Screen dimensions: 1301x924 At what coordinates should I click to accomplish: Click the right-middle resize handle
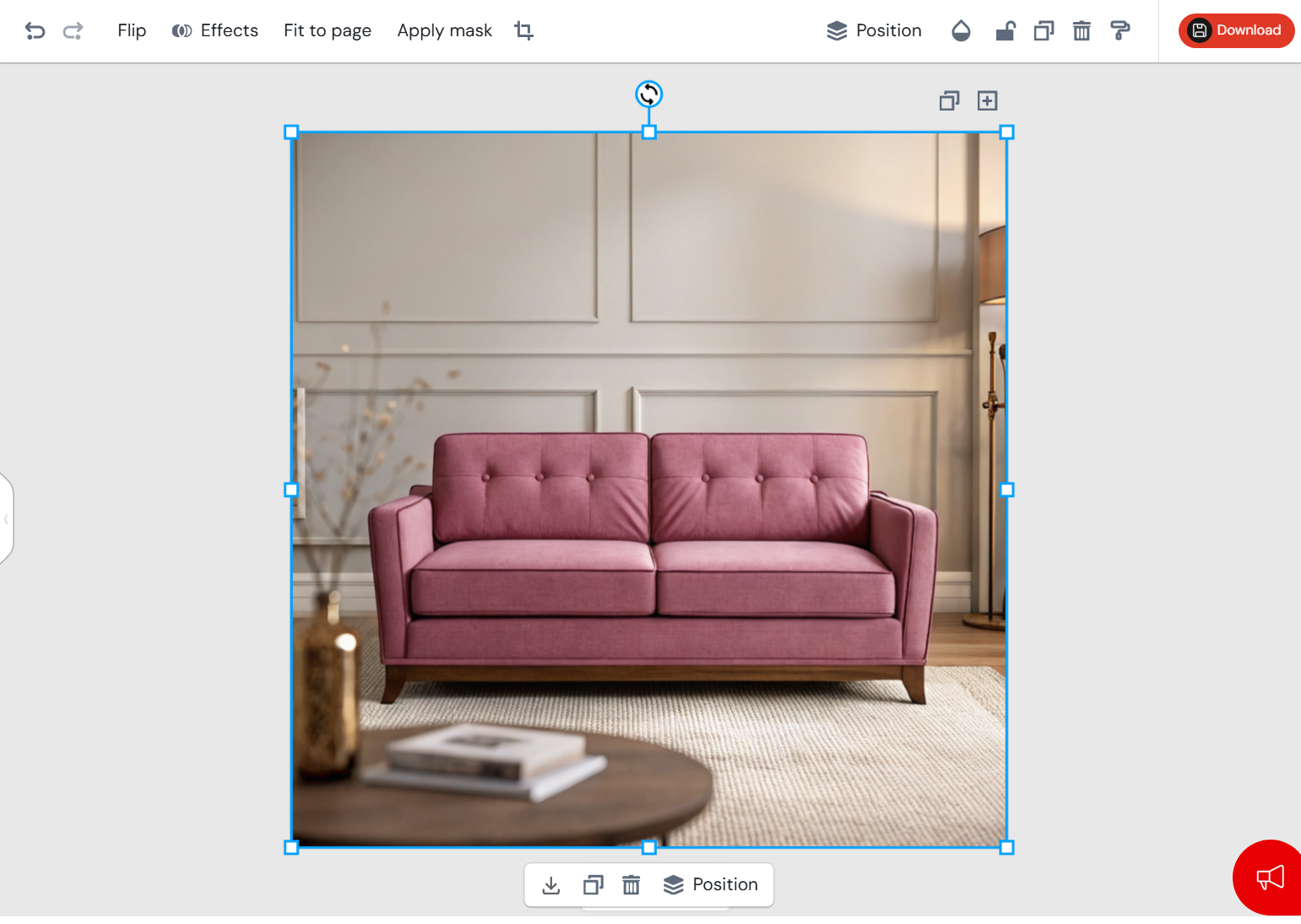[1006, 489]
